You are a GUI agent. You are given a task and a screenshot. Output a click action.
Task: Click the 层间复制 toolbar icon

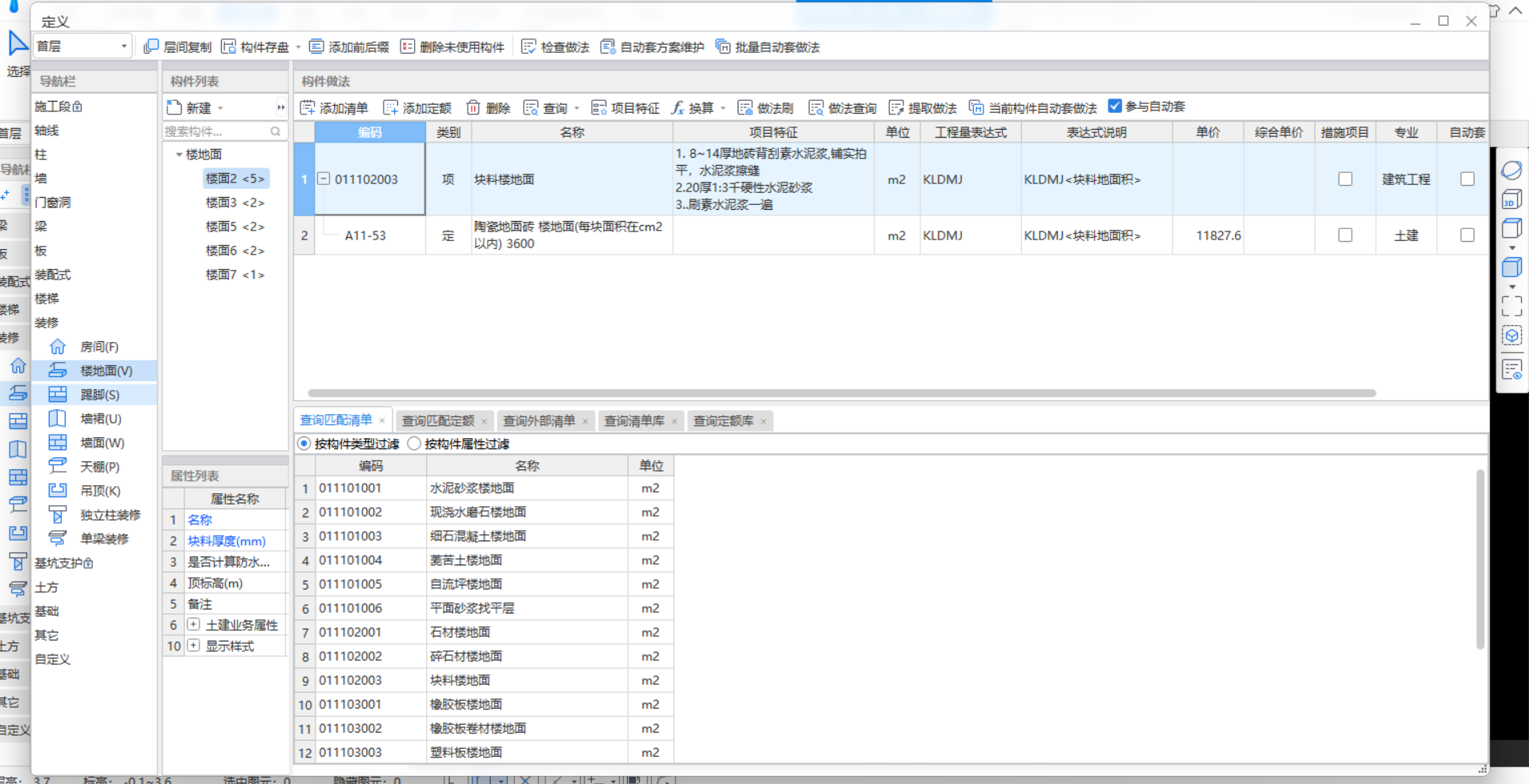click(151, 46)
